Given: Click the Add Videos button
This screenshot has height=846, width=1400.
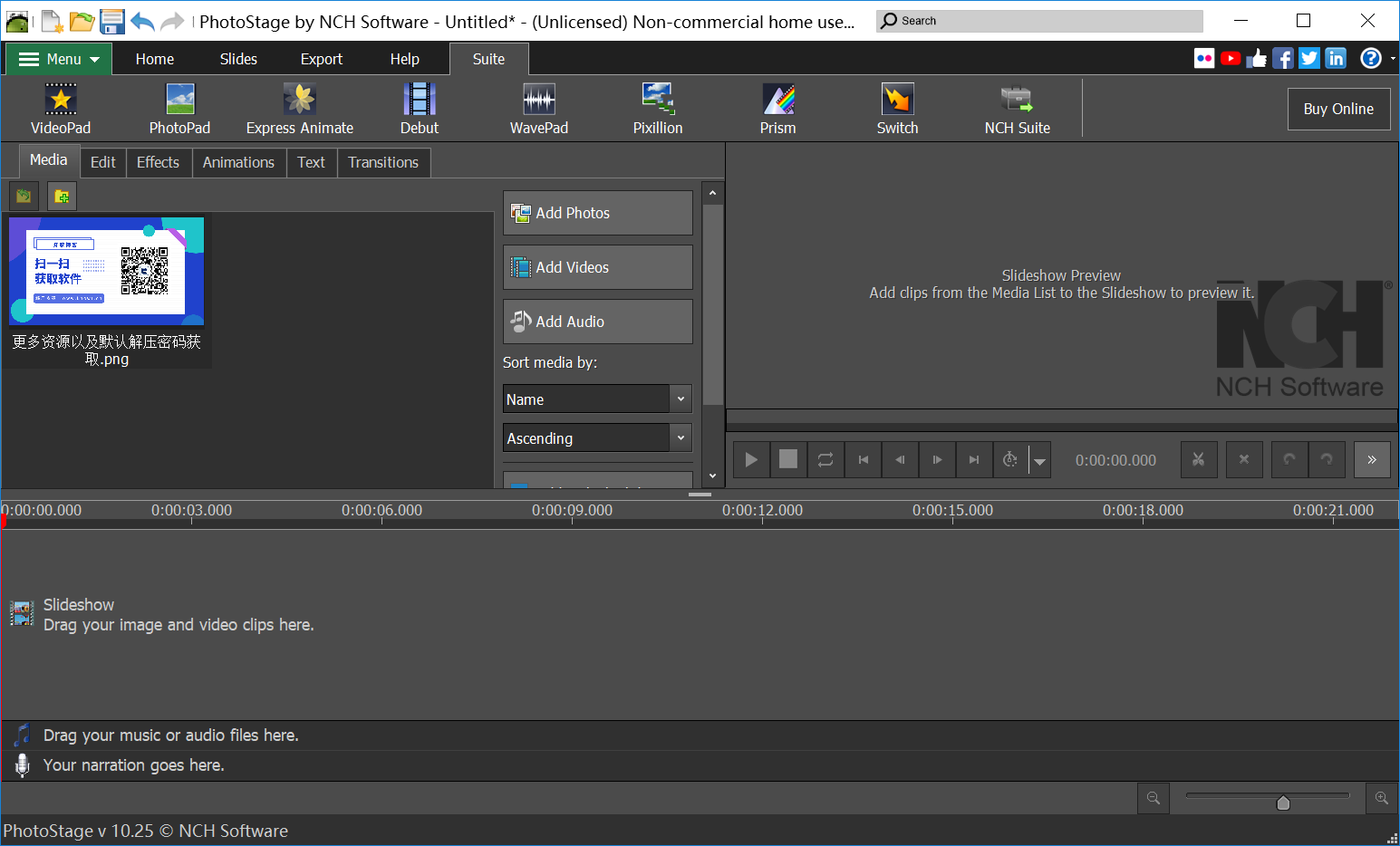Looking at the screenshot, I should pyautogui.click(x=598, y=267).
